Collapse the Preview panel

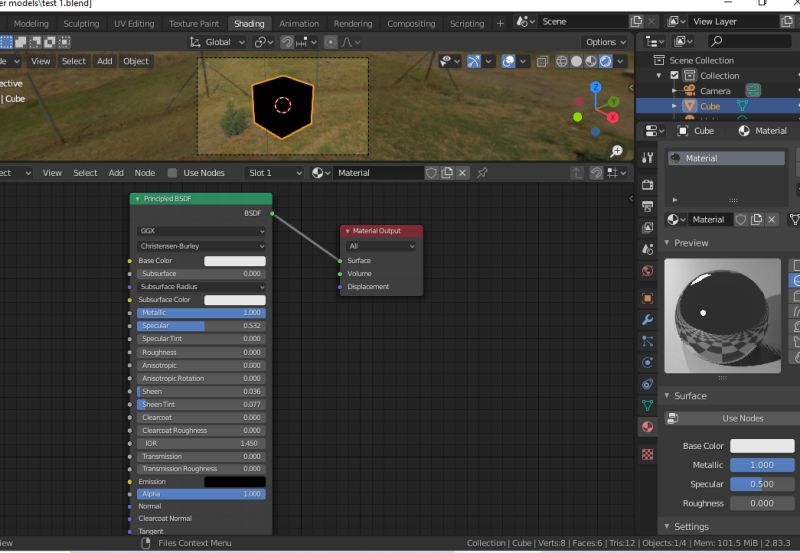pos(667,243)
